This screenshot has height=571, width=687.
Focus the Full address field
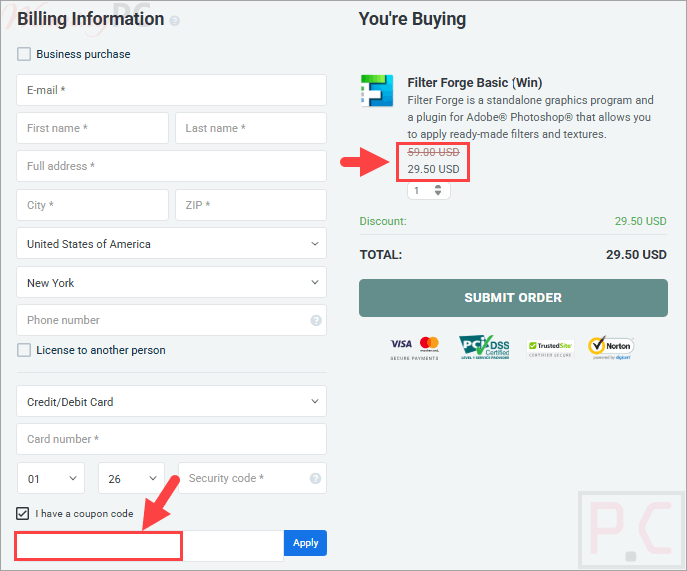click(171, 166)
